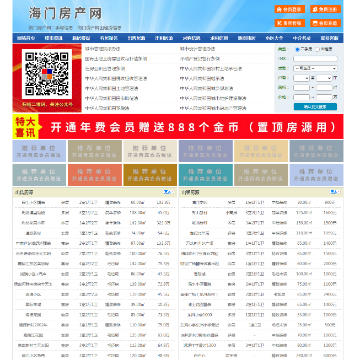Open the coral-red 推荐单位 tile

[95, 175]
